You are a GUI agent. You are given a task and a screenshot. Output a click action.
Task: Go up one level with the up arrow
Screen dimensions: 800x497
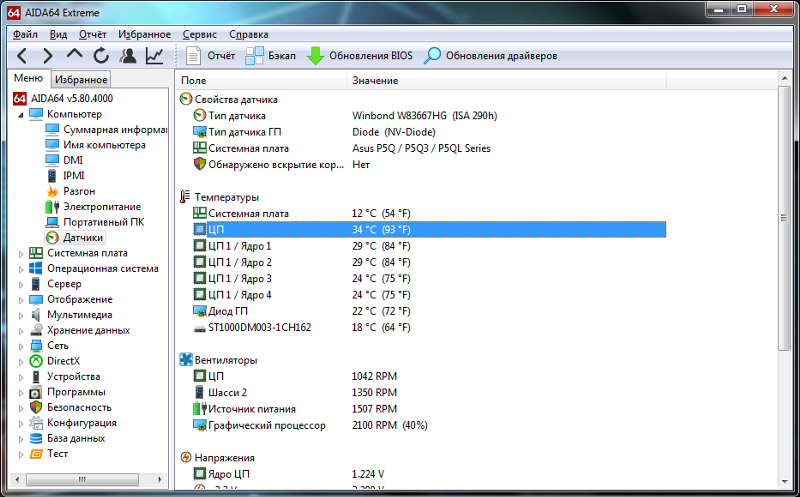click(74, 55)
